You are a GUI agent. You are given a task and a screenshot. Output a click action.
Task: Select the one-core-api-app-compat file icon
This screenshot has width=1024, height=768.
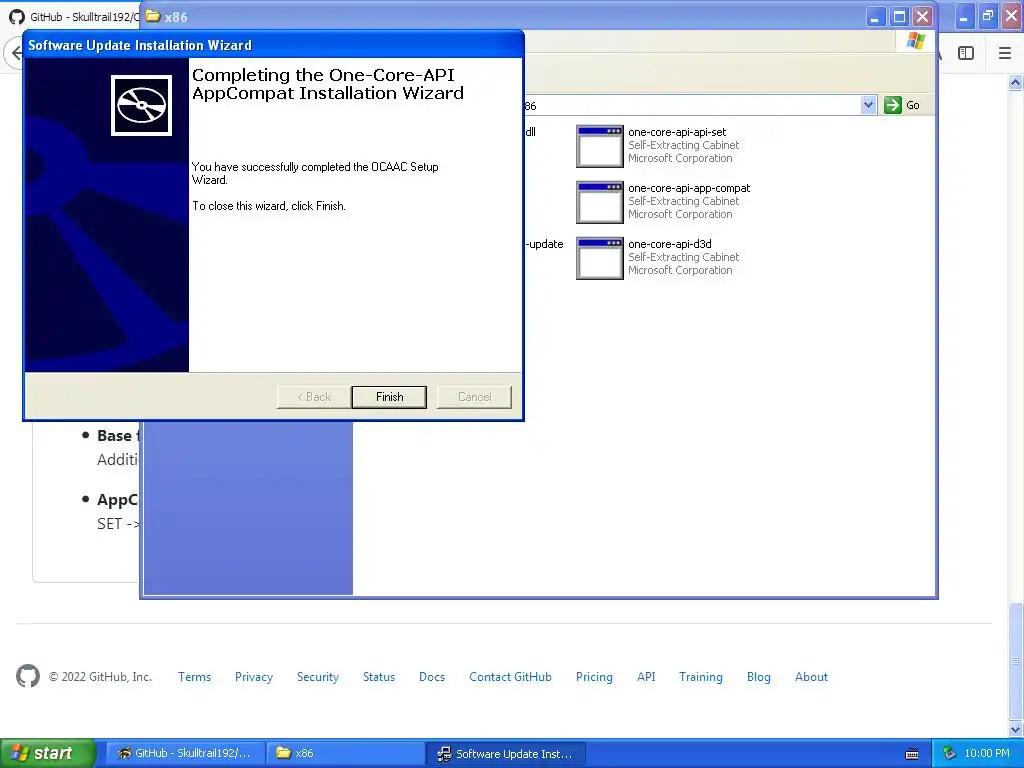tap(600, 202)
